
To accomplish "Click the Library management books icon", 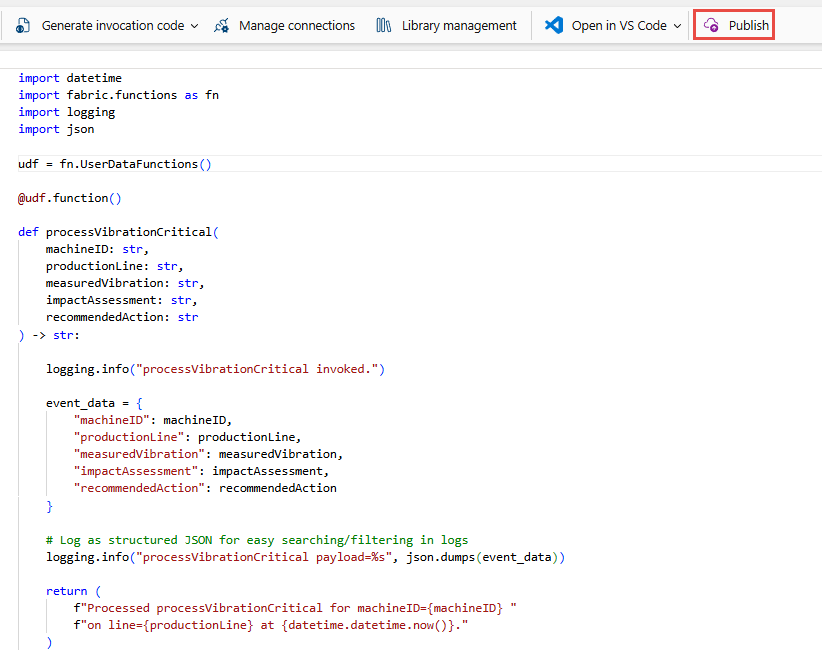I will click(x=384, y=26).
